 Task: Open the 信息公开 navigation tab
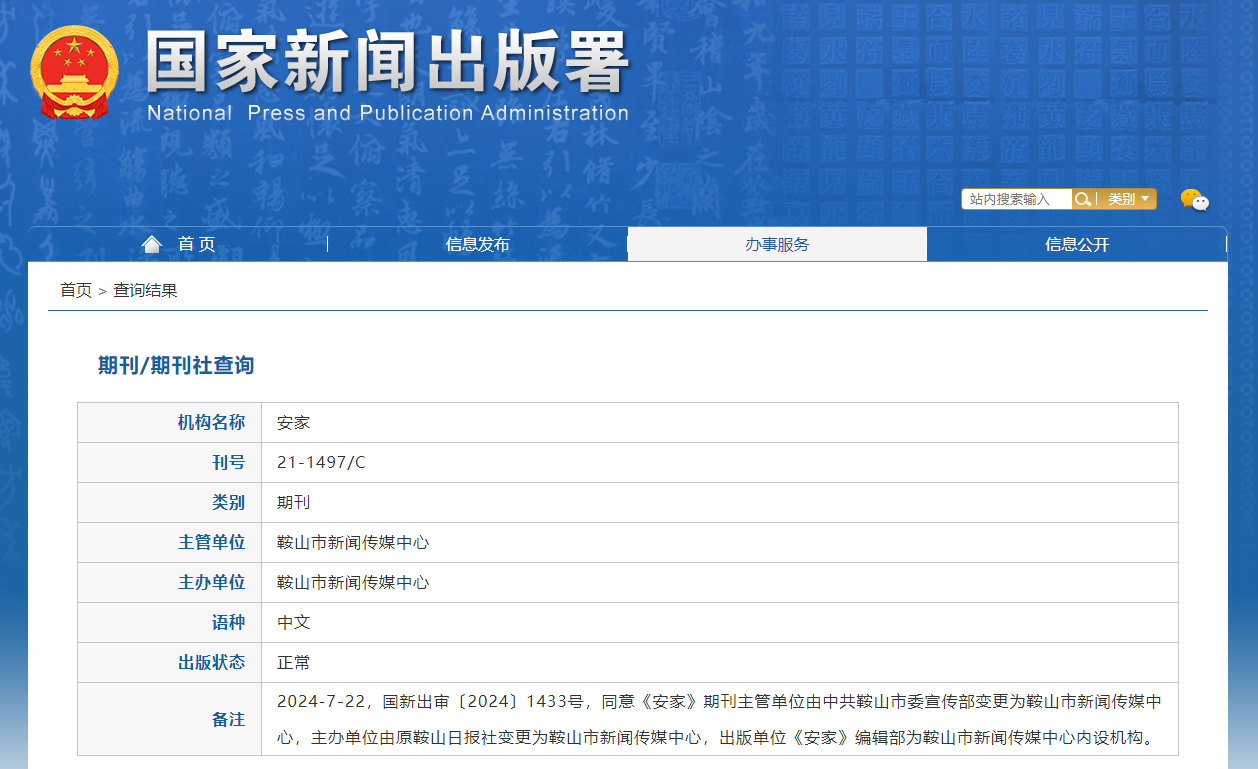(1077, 244)
